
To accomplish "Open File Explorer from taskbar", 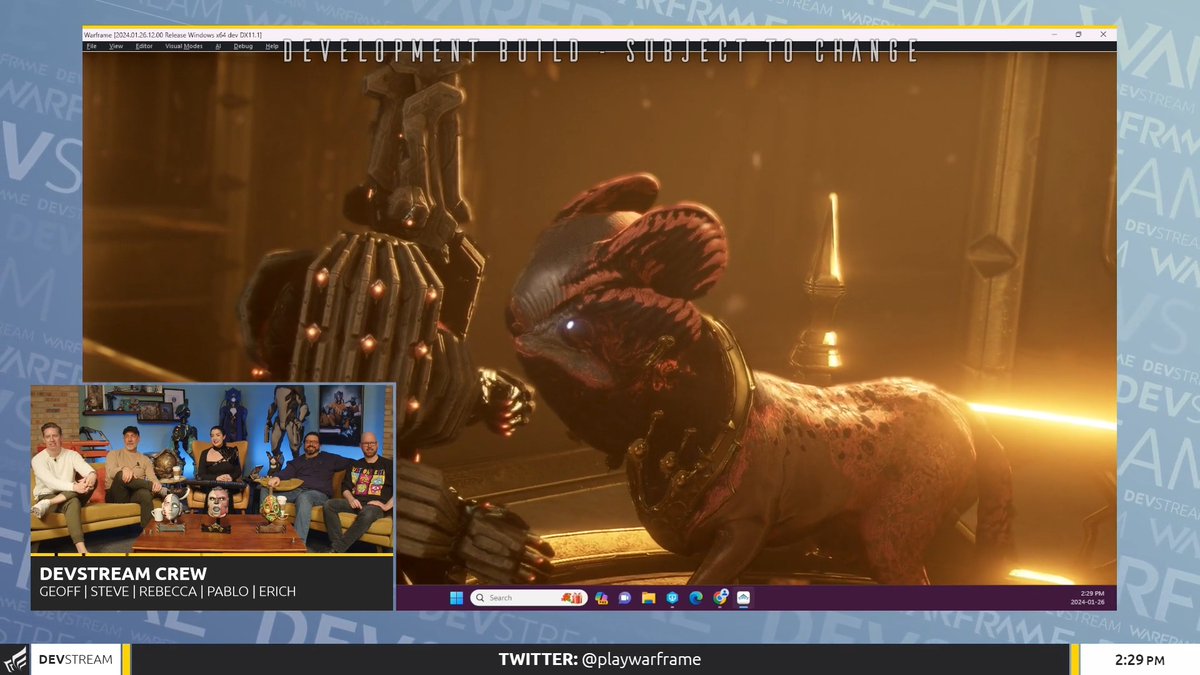I will pyautogui.click(x=648, y=598).
